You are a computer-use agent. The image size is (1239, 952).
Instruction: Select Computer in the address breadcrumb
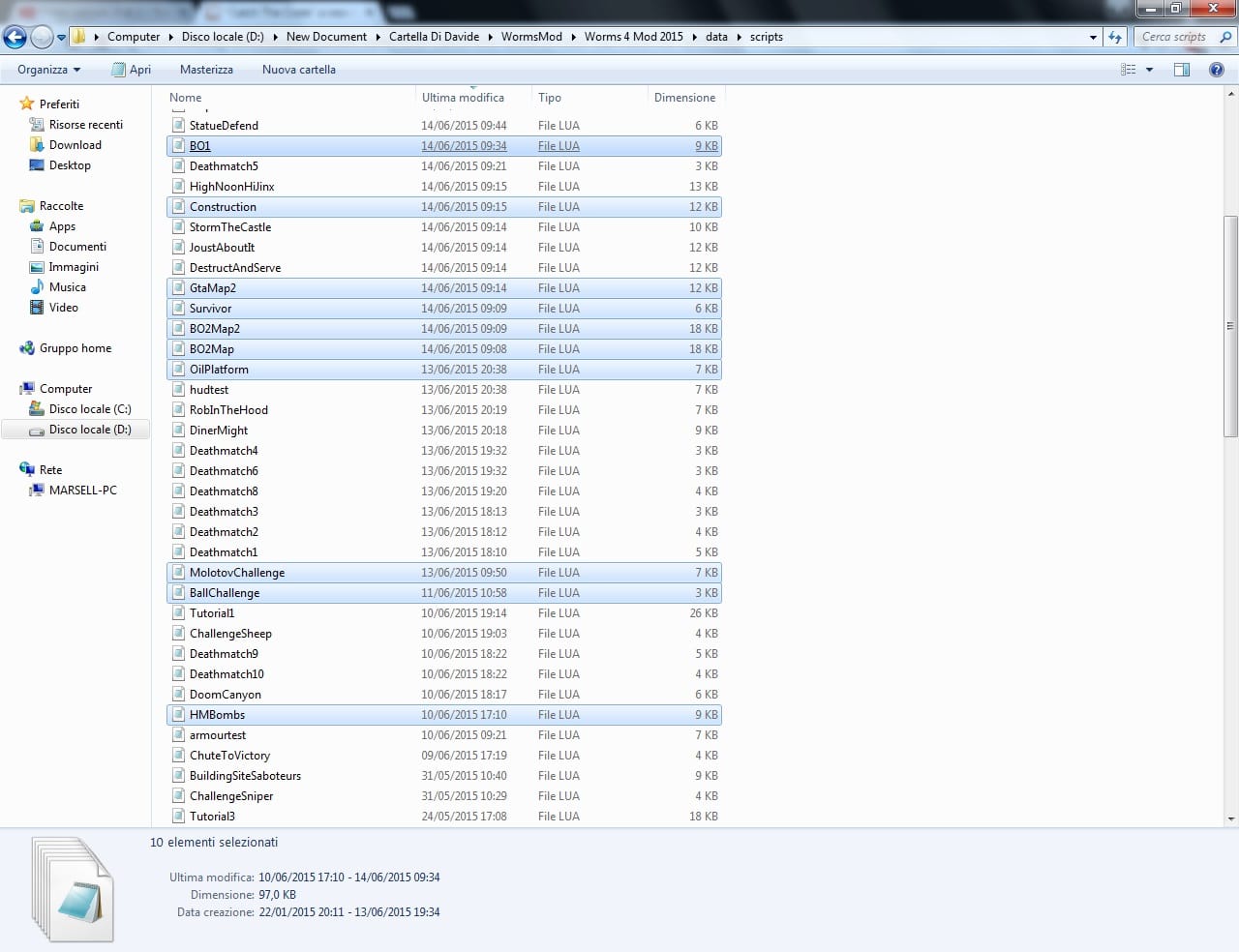tap(134, 37)
